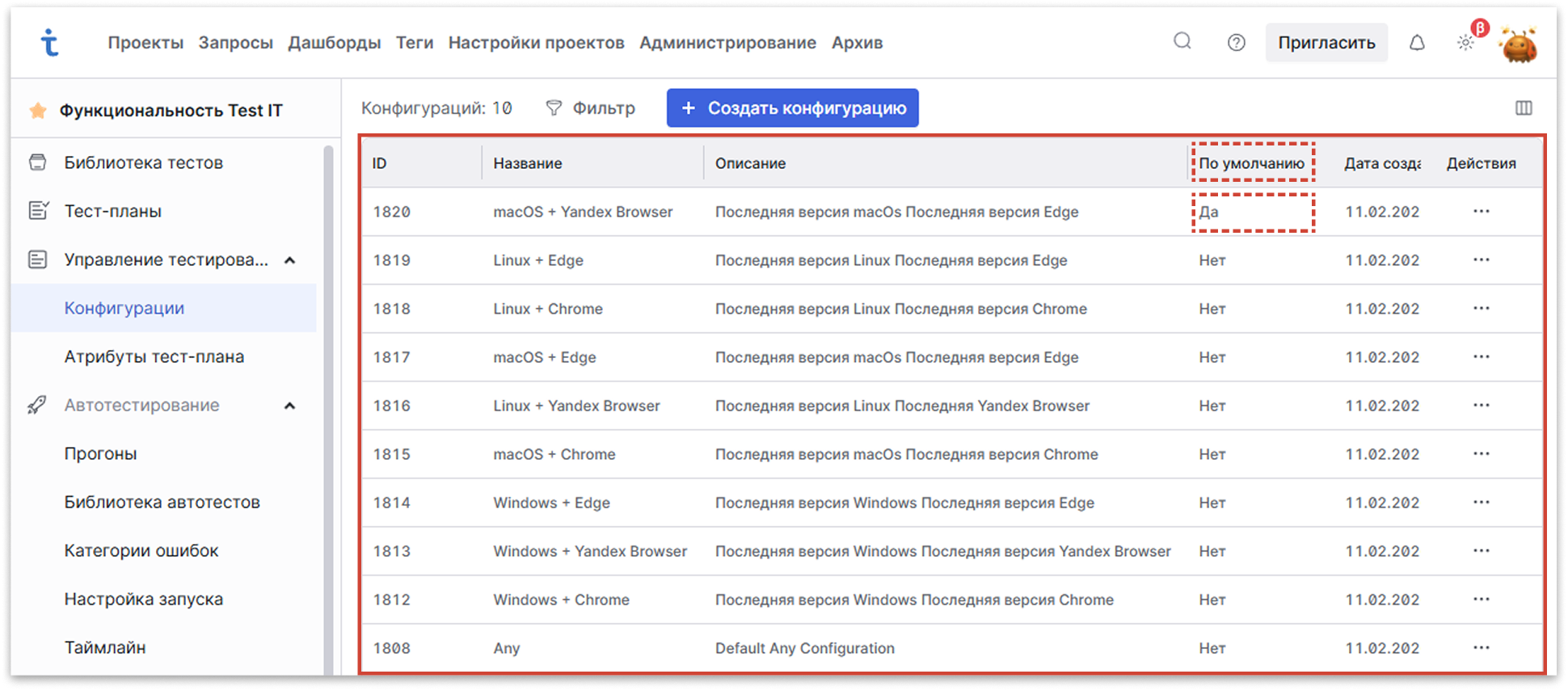Open Тест-планы in sidebar

[112, 211]
